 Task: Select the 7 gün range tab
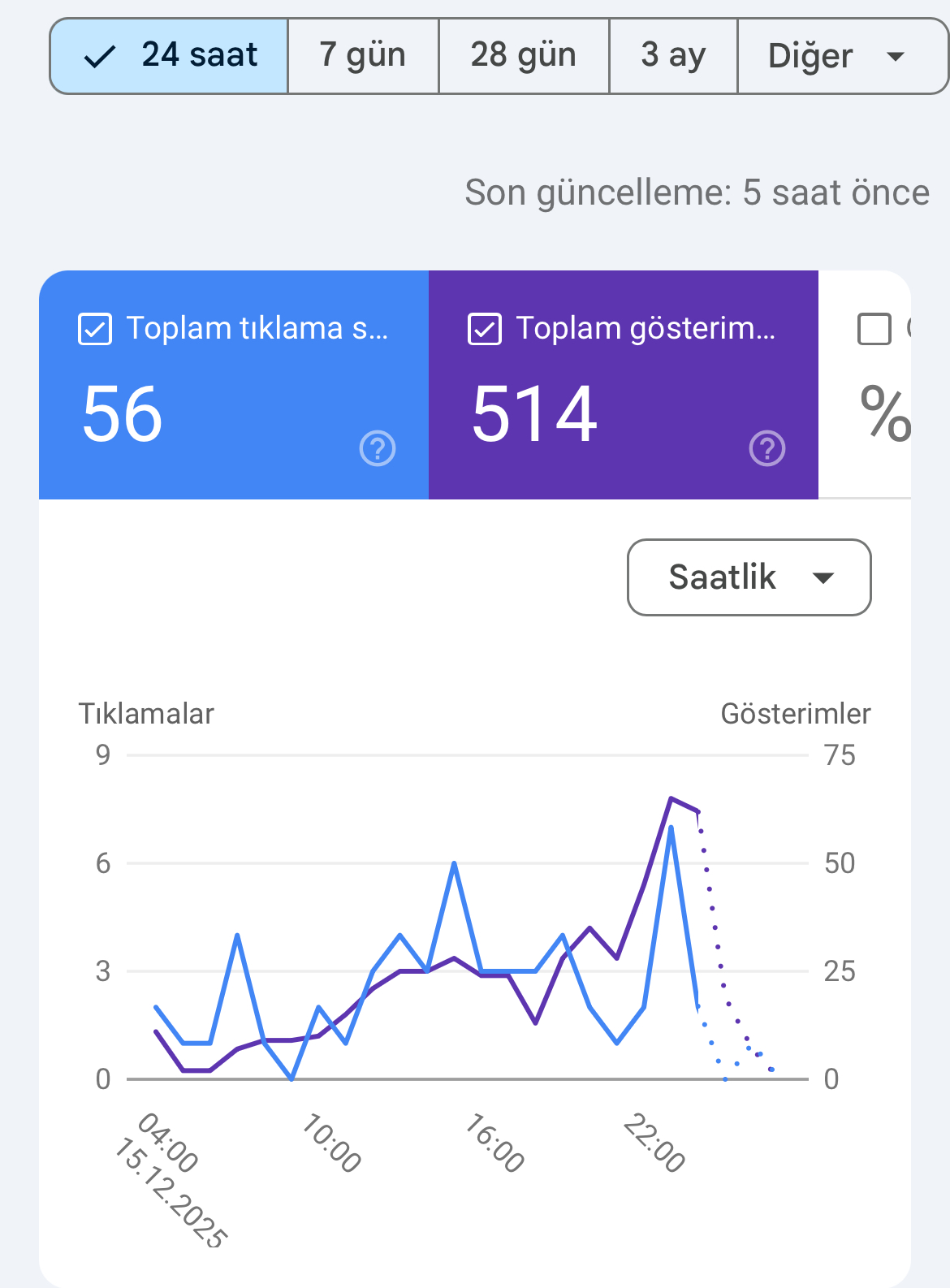coord(363,57)
